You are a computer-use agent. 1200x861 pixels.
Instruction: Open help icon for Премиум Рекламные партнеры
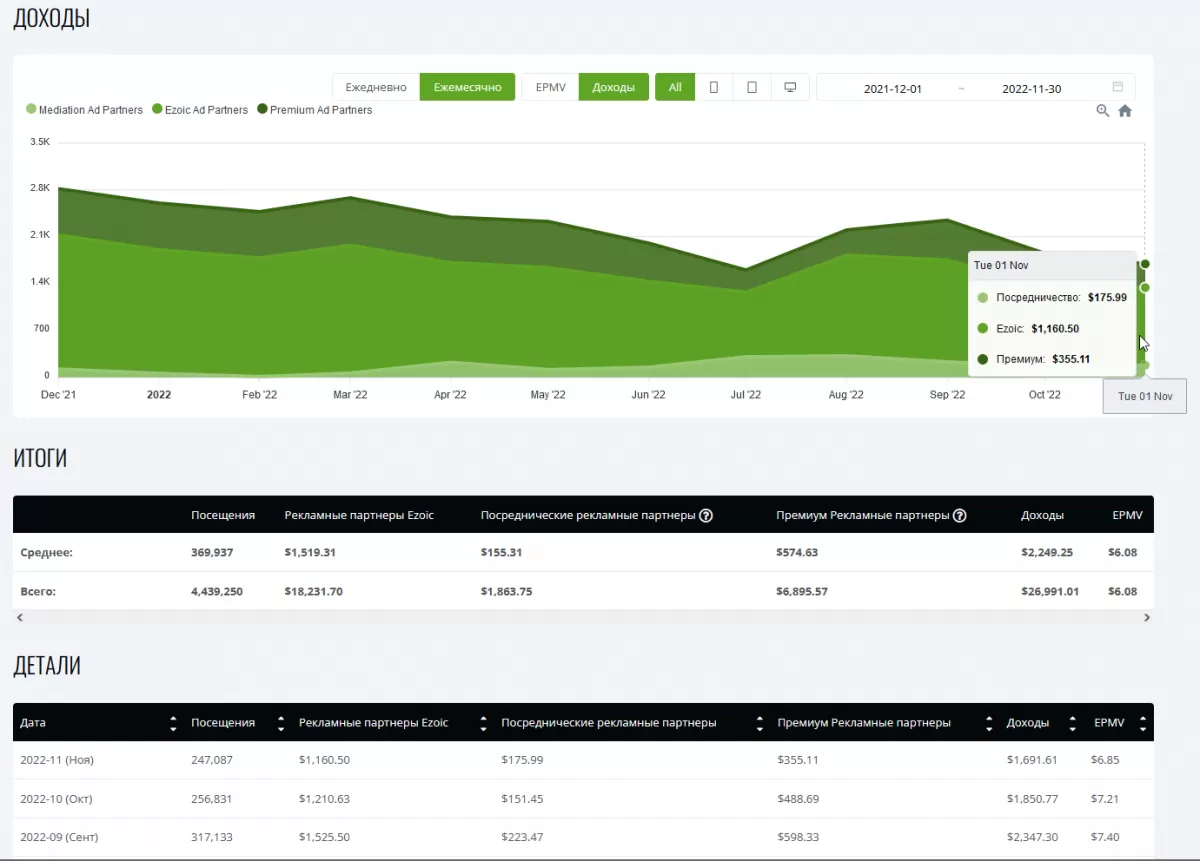point(960,516)
